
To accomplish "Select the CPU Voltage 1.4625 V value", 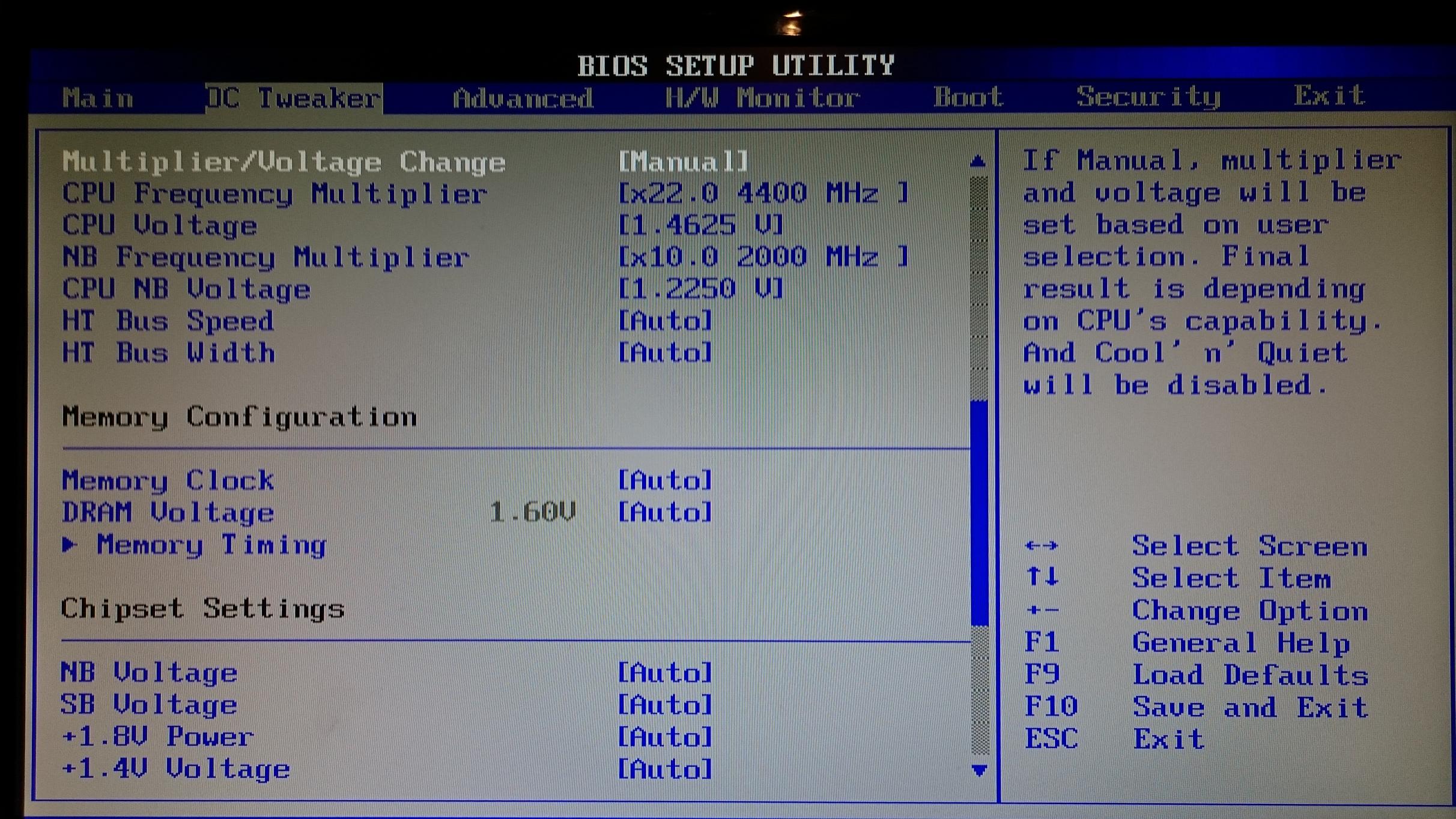I will 700,225.
